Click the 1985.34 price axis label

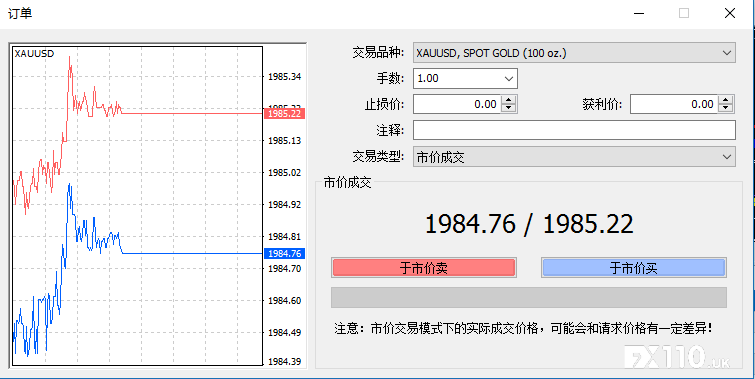click(x=284, y=77)
